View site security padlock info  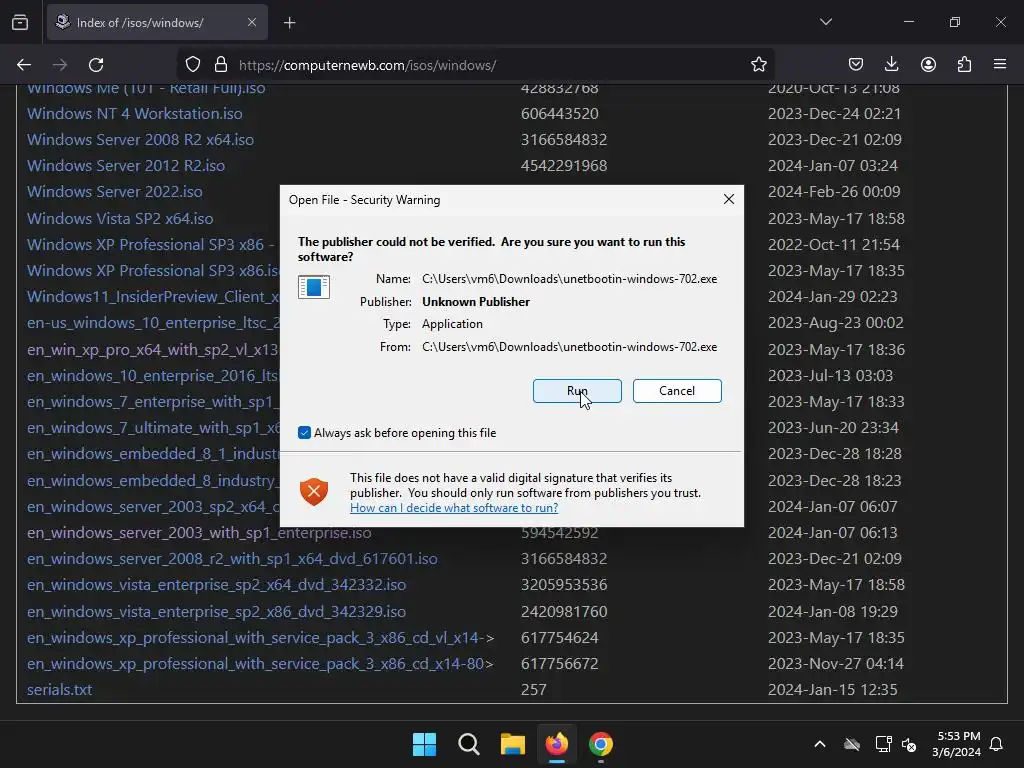click(x=221, y=65)
